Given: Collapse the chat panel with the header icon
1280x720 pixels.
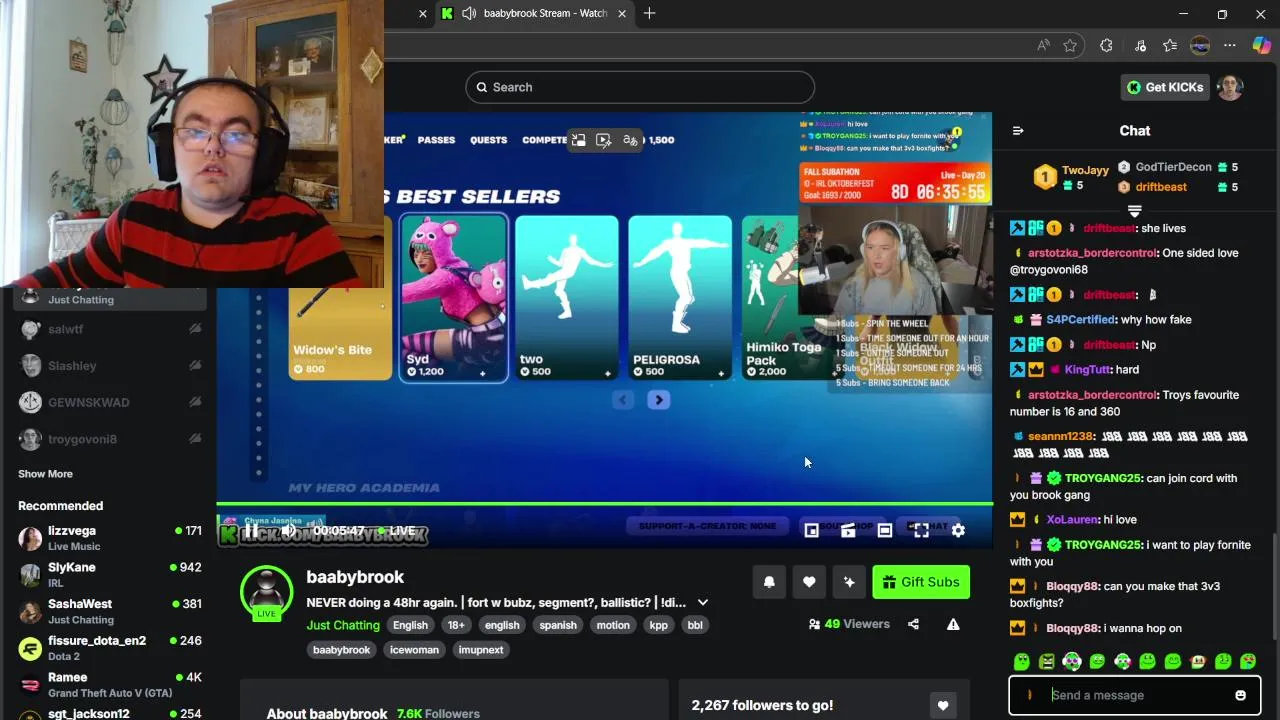Looking at the screenshot, I should click(x=1018, y=131).
